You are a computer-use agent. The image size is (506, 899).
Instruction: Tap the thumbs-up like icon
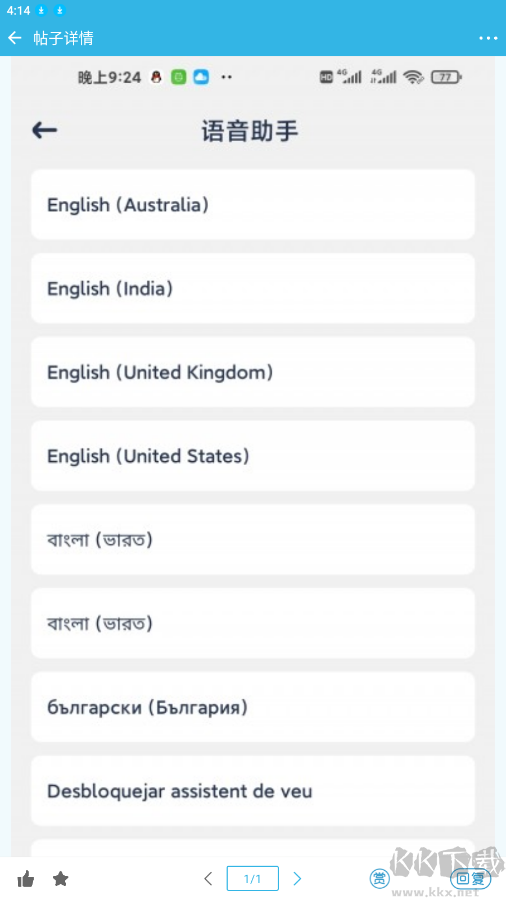26,878
